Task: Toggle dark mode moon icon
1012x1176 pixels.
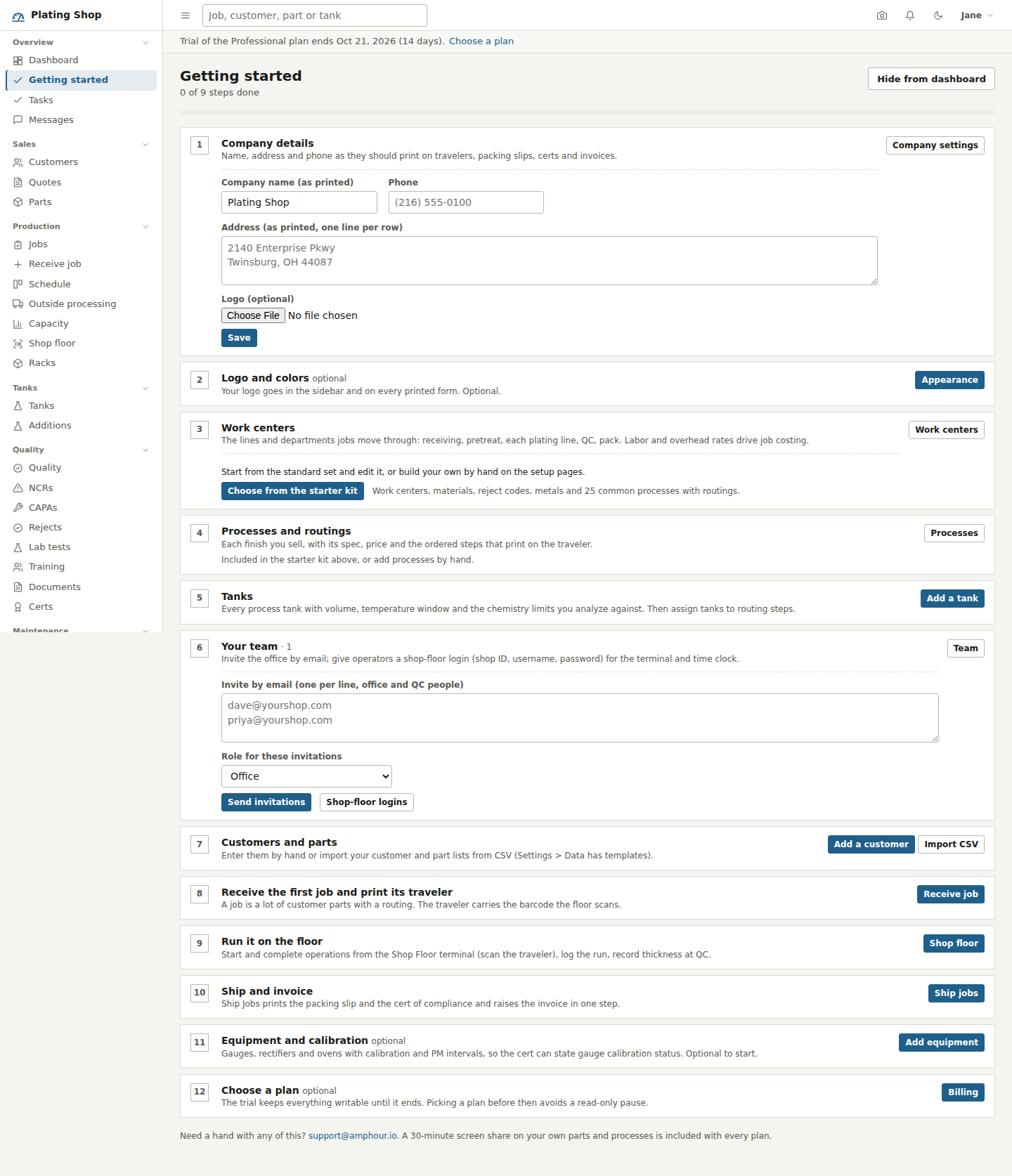Action: pyautogui.click(x=938, y=15)
